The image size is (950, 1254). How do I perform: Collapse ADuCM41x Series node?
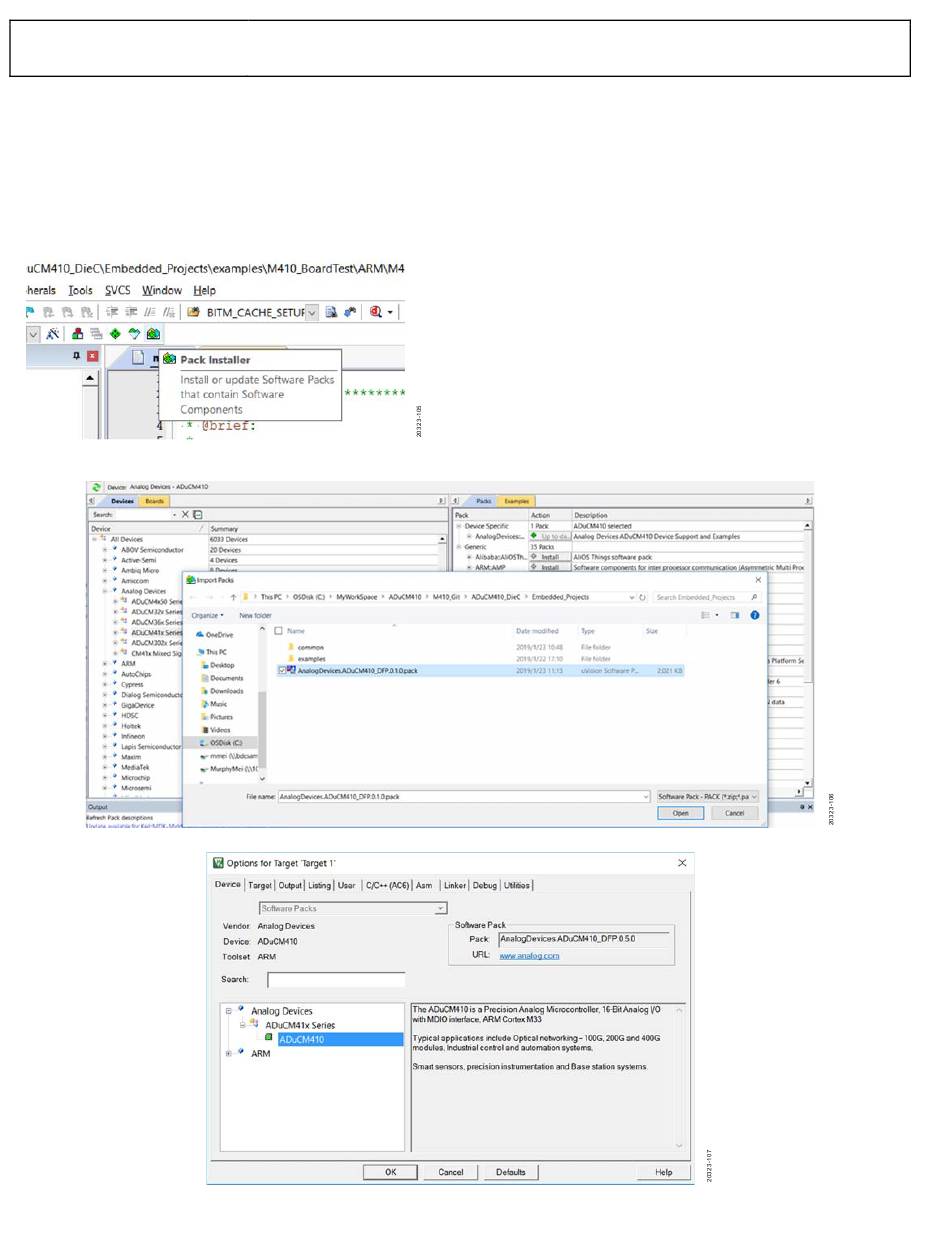242,1025
